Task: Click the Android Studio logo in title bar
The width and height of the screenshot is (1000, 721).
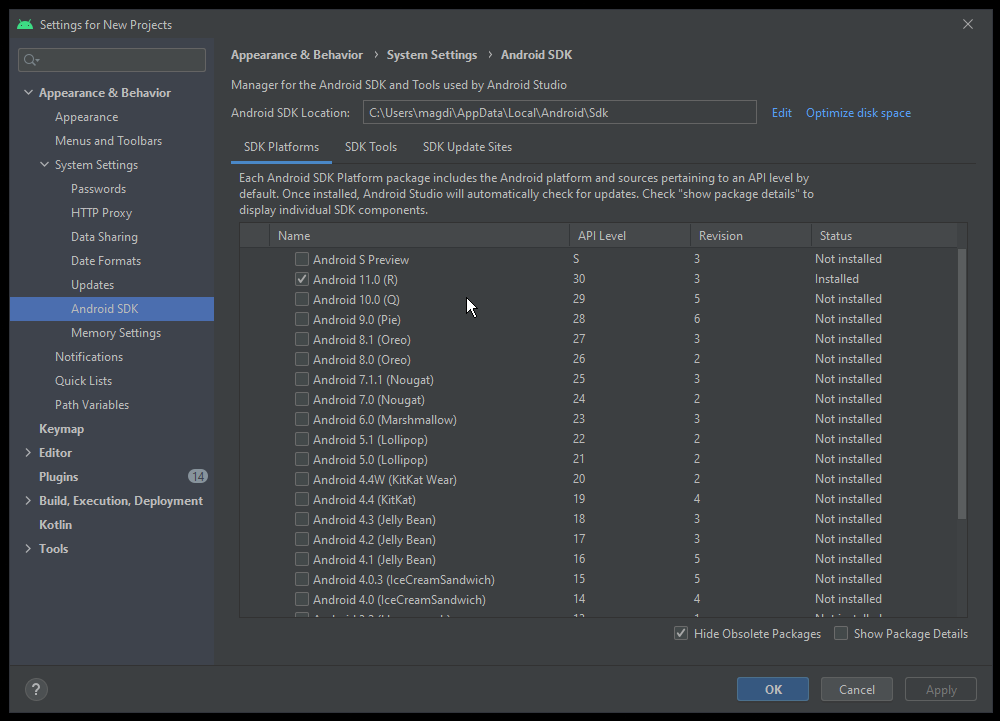Action: coord(25,24)
